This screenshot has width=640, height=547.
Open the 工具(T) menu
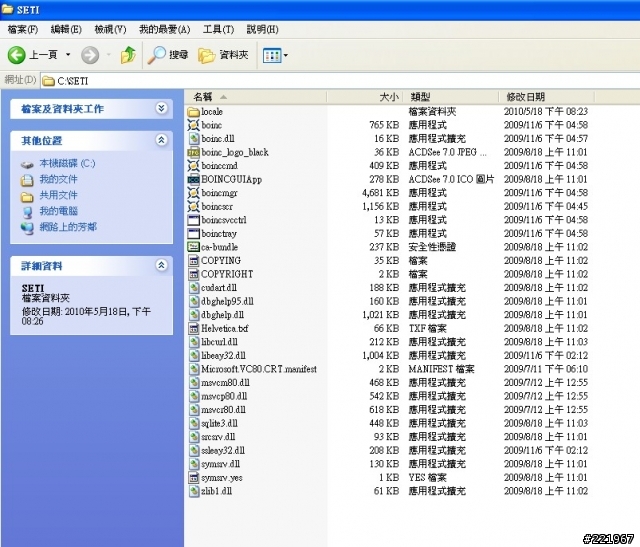click(218, 29)
